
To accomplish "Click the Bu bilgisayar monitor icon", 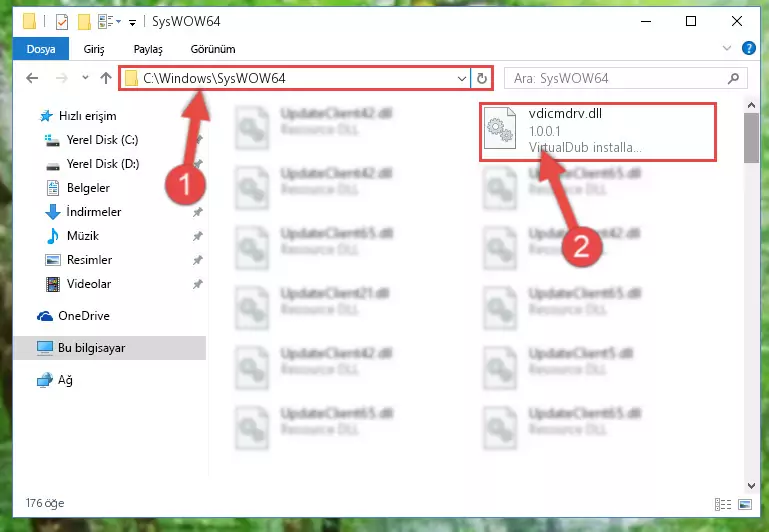I will 45,348.
